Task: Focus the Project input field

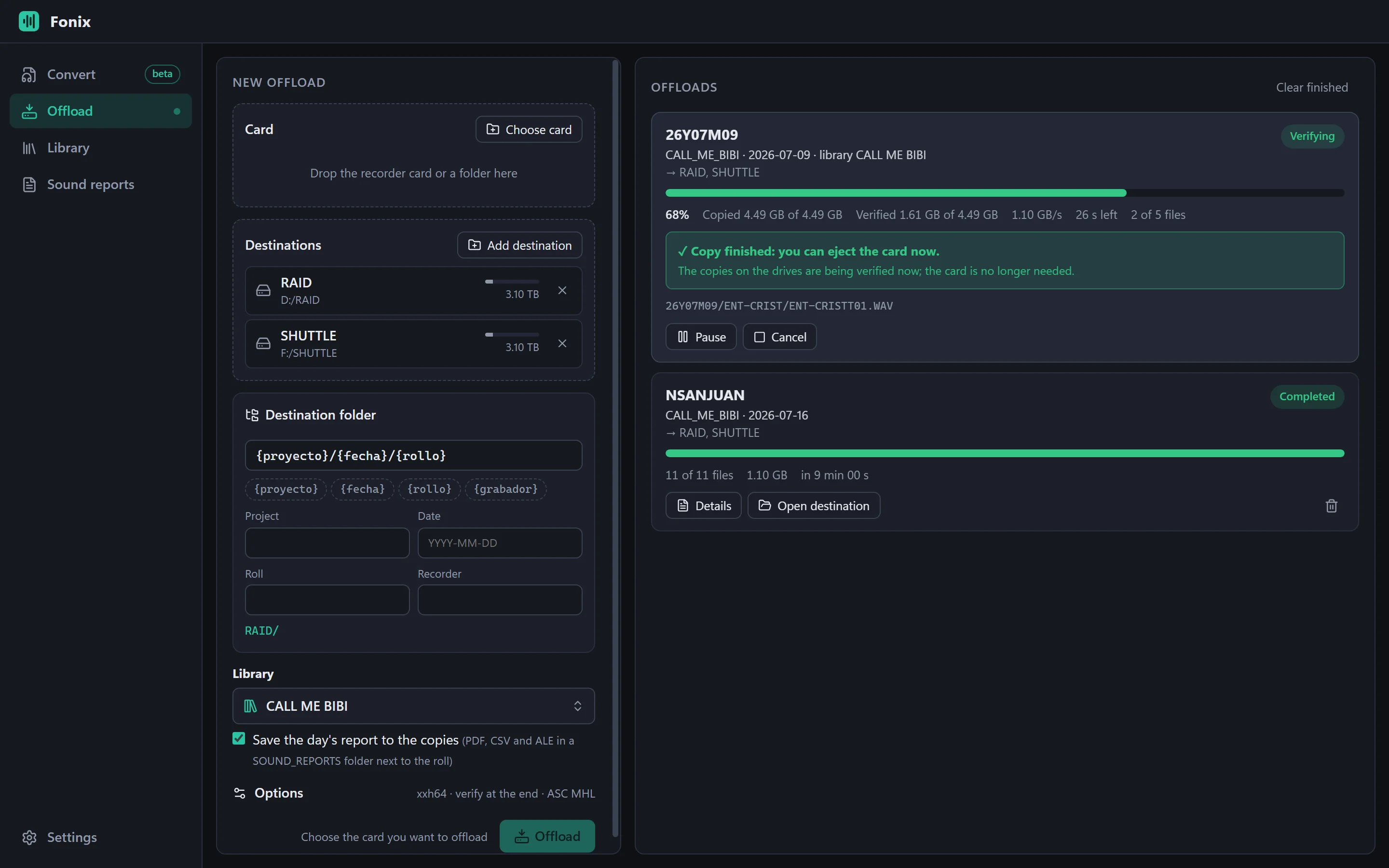Action: tap(327, 543)
